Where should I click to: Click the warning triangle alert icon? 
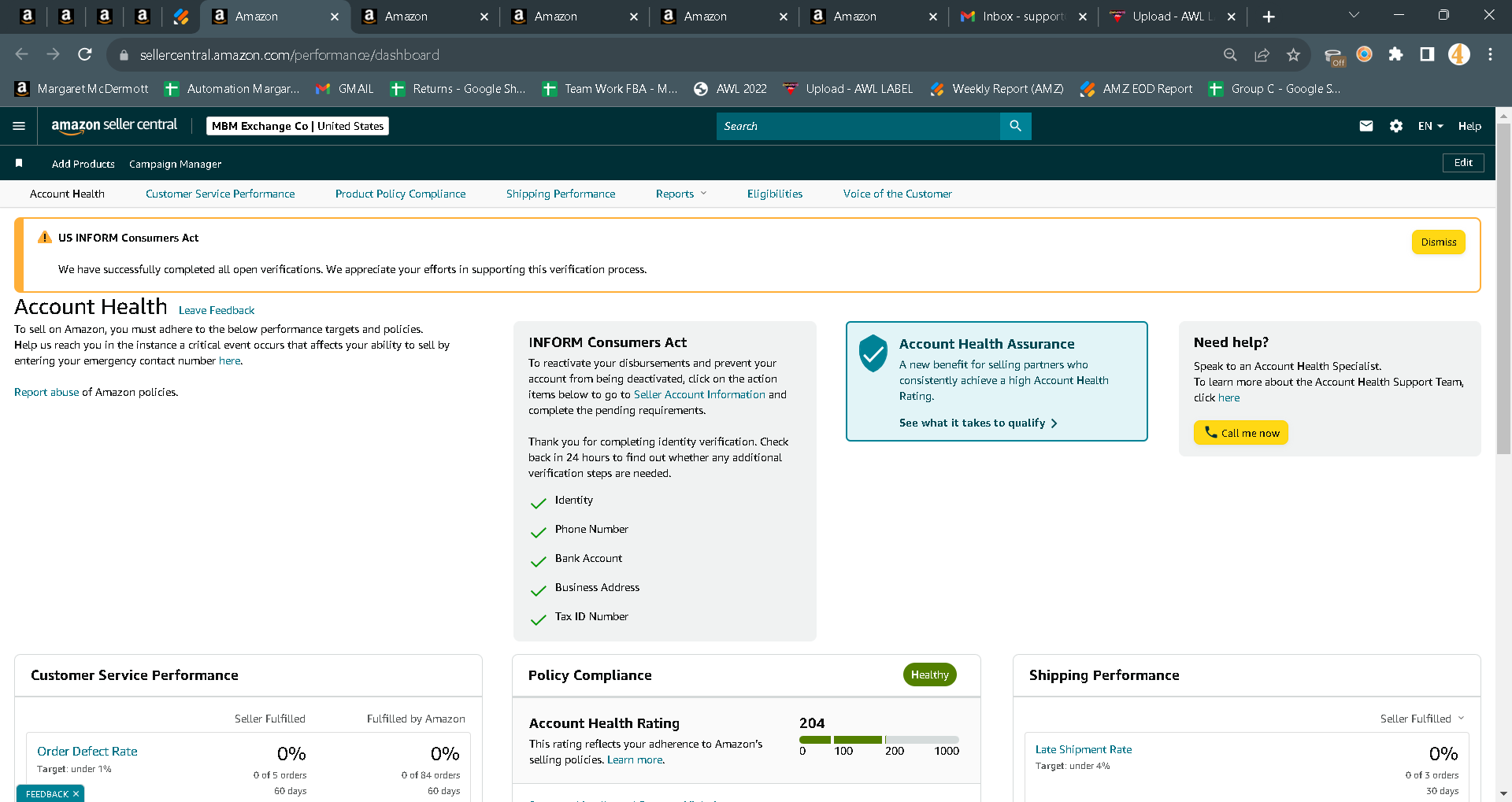45,237
